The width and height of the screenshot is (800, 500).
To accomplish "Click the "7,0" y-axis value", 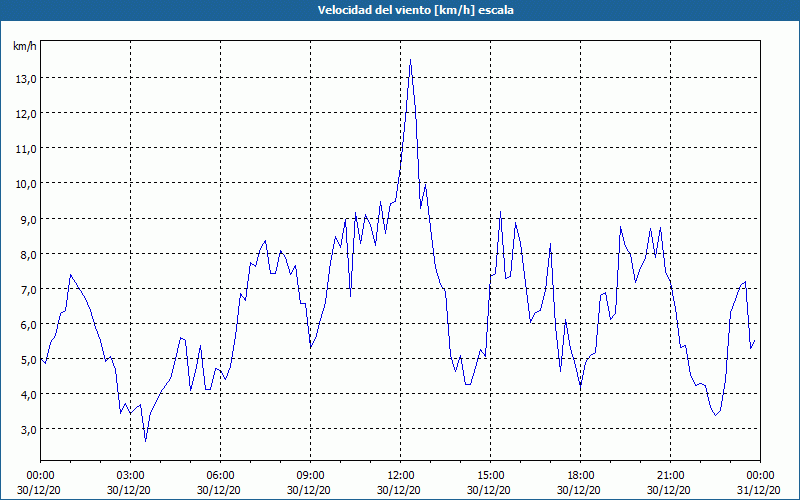I will click(x=28, y=289).
